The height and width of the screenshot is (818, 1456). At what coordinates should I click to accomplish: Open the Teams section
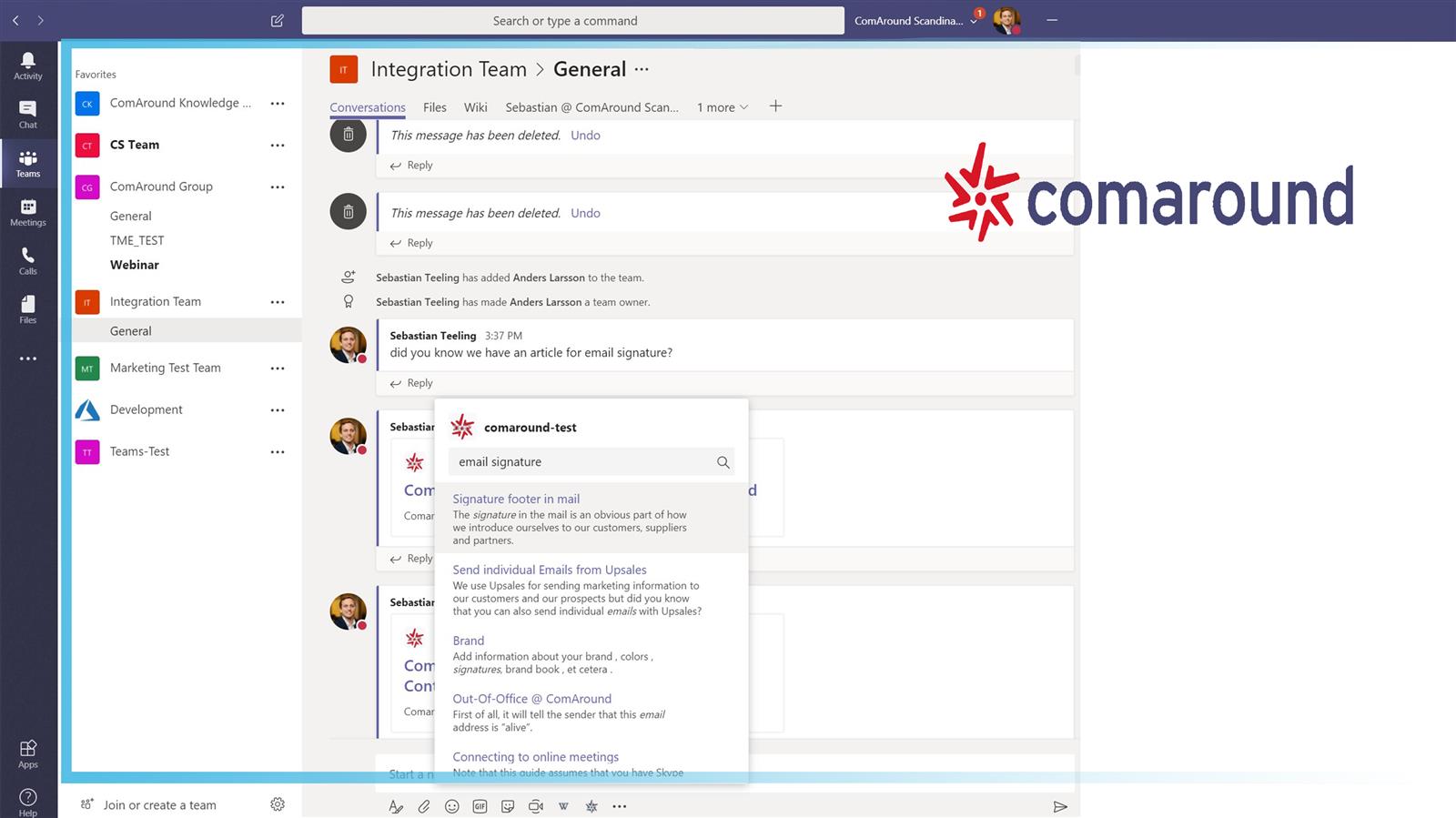[28, 163]
